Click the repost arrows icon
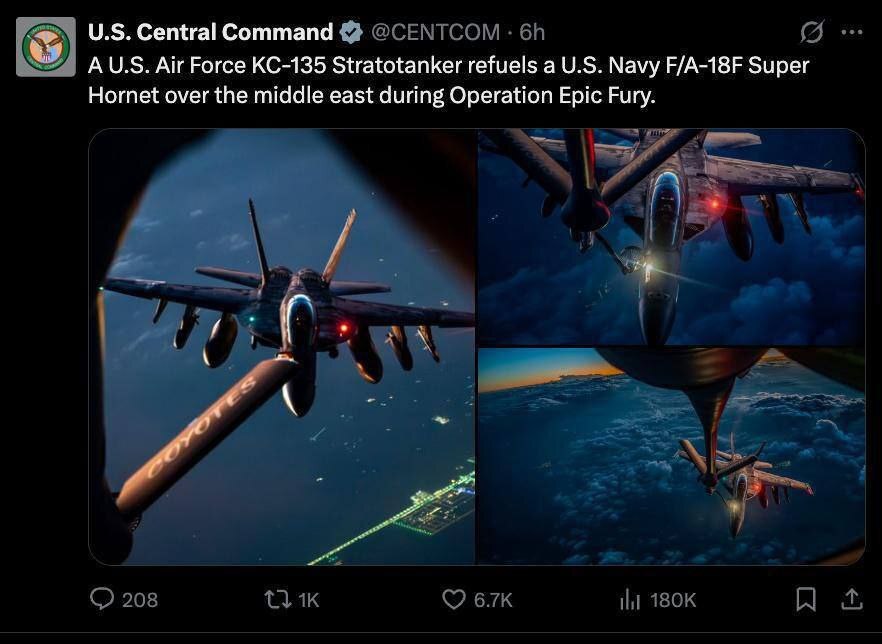Viewport: 882px width, 644px height. [x=276, y=598]
